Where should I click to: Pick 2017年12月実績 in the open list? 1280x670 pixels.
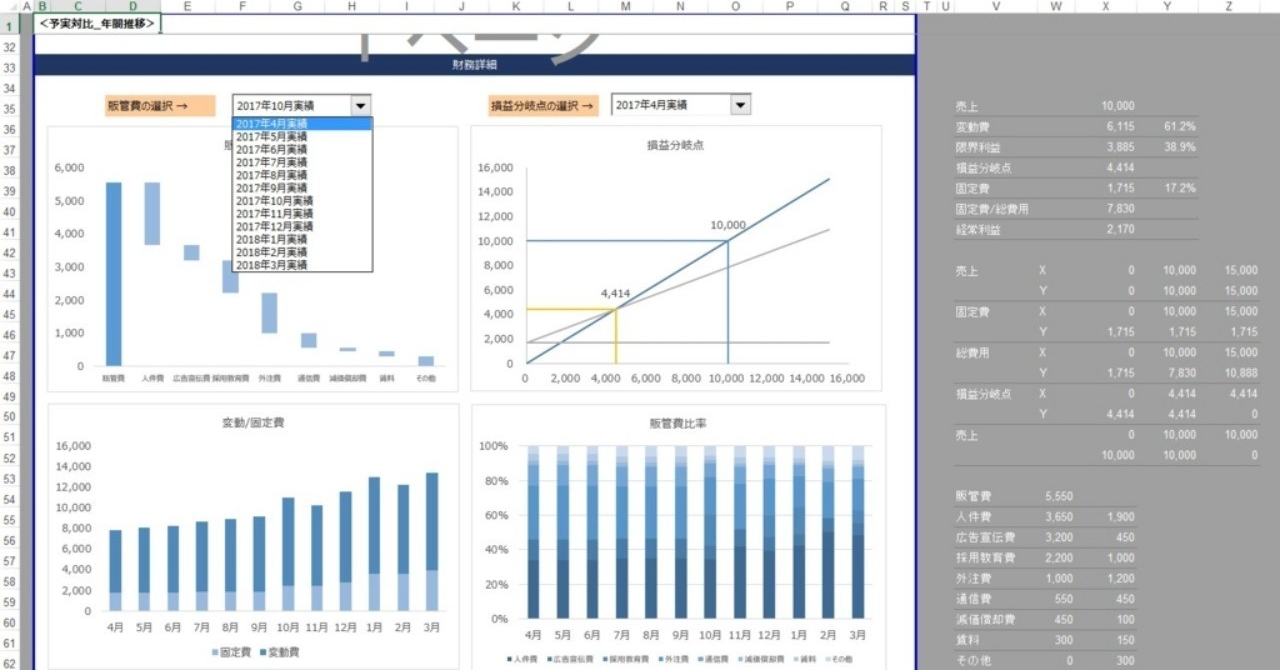click(302, 227)
